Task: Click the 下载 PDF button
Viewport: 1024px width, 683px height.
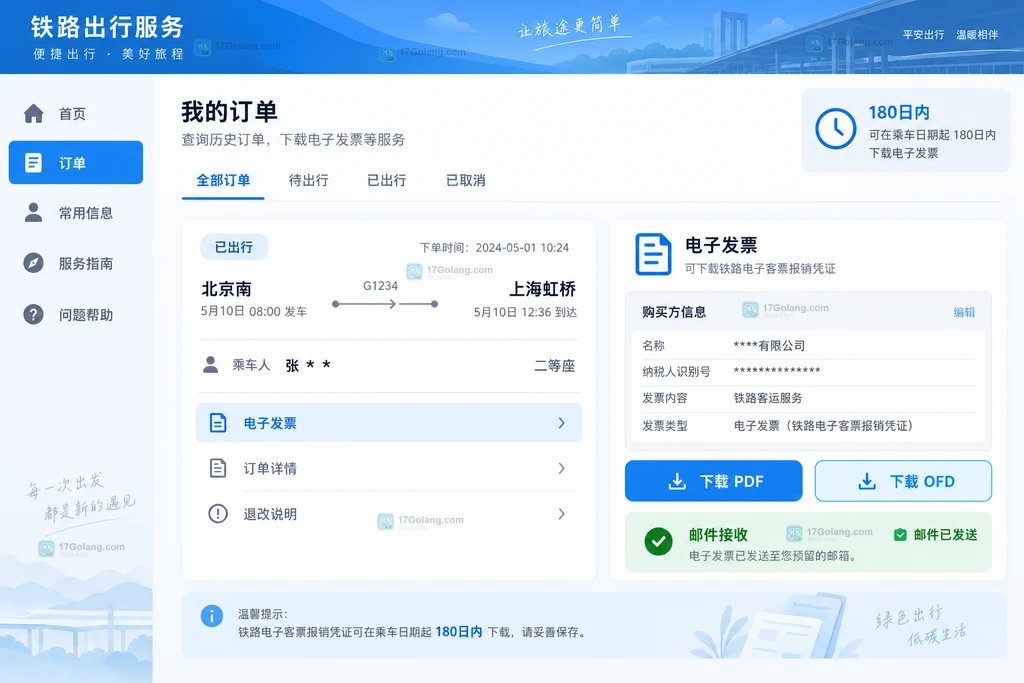Action: click(713, 481)
